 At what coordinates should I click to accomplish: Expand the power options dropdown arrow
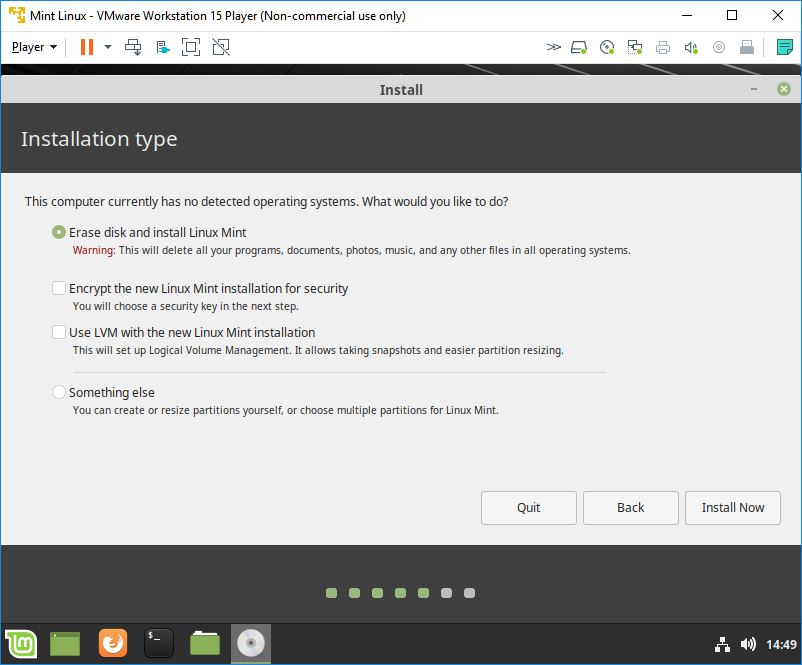(x=107, y=47)
